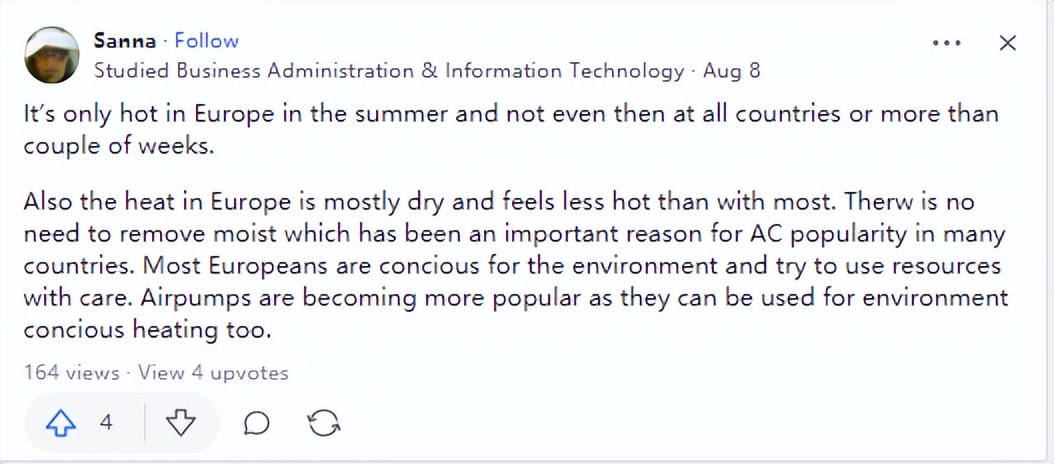Dismiss the answer with the X icon
The image size is (1054, 464).
click(x=1008, y=43)
